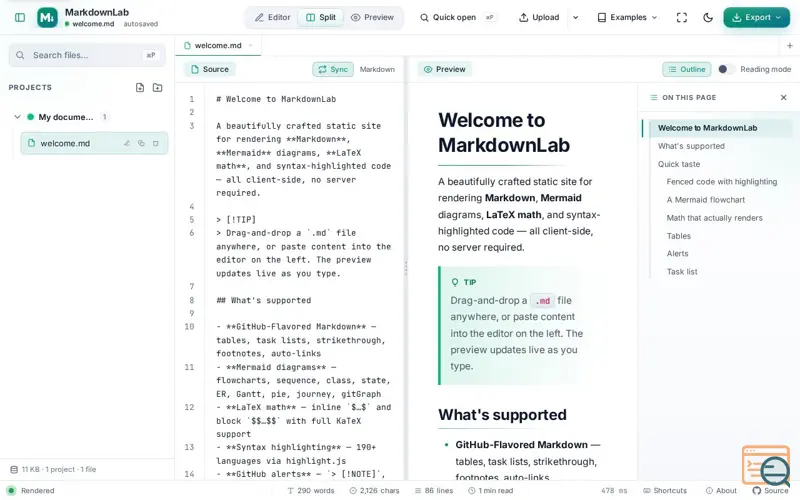Click the 86 lines status entry
The image size is (800, 500).
point(434,491)
